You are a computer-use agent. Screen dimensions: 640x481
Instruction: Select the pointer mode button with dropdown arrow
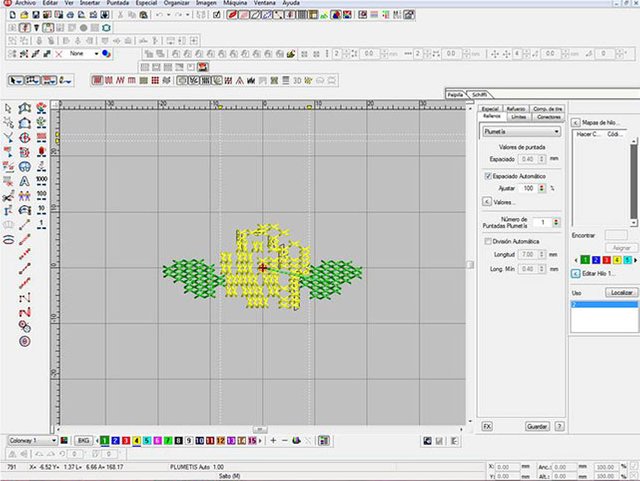(16, 80)
